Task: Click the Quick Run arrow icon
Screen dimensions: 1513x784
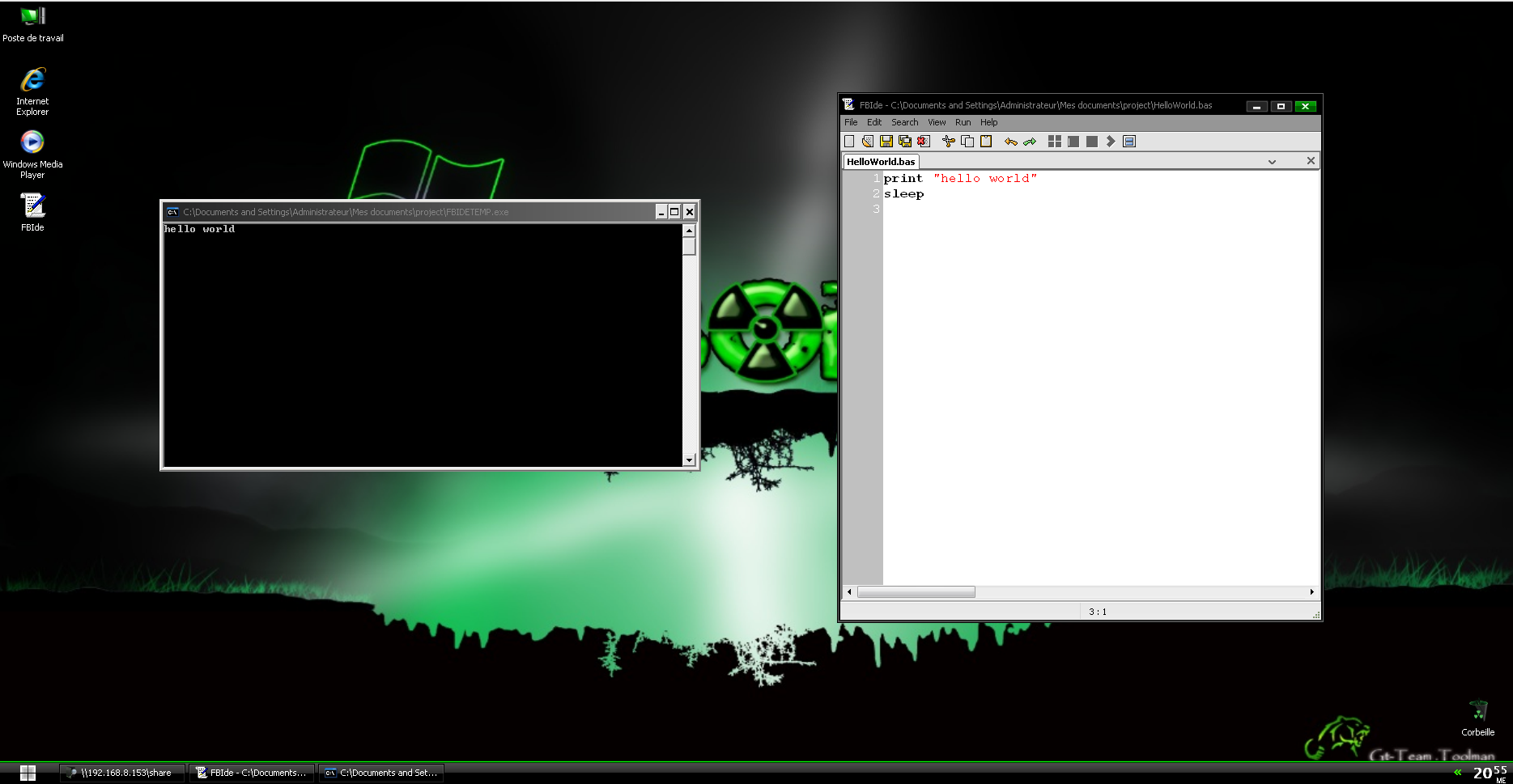Action: pyautogui.click(x=1111, y=142)
